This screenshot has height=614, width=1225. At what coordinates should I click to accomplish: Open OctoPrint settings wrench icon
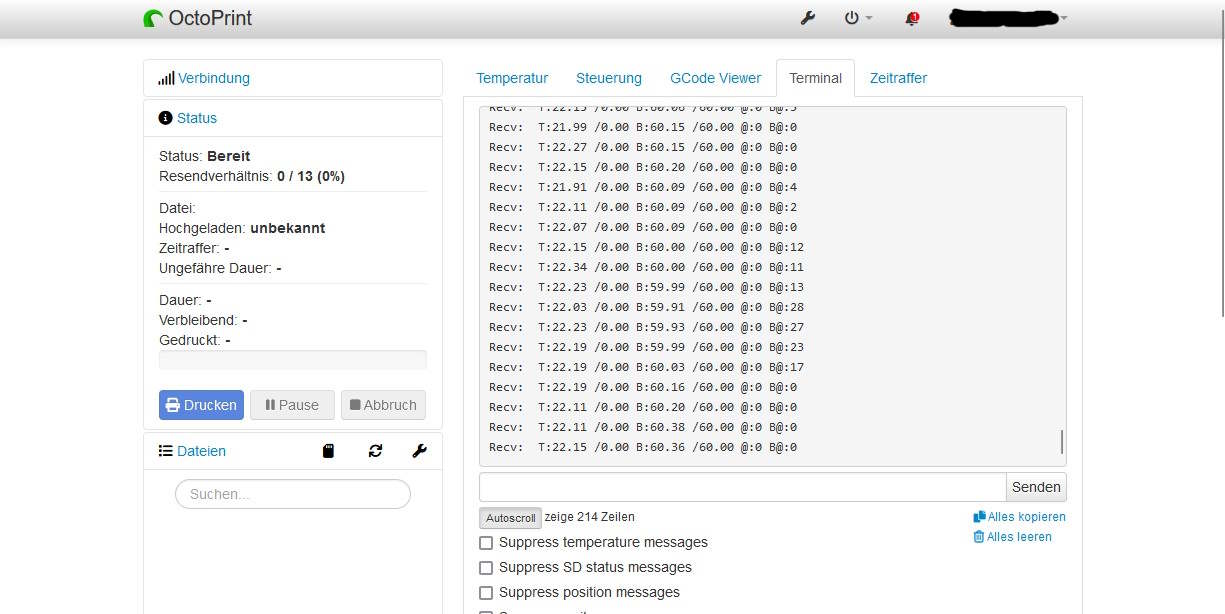click(809, 18)
